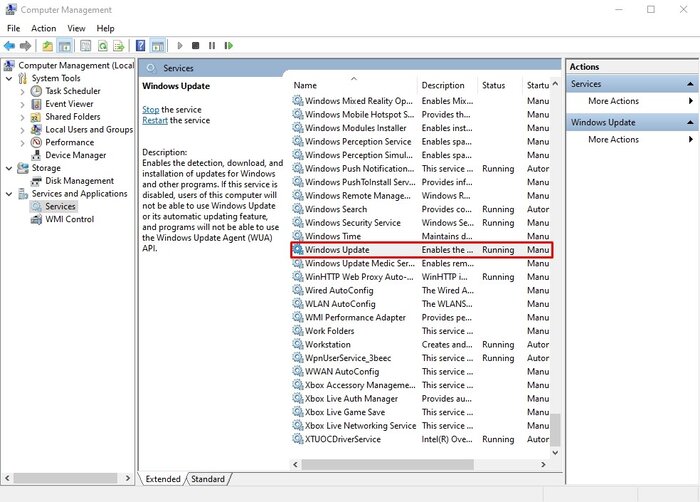Image resolution: width=700 pixels, height=502 pixels.
Task: Click the Refresh toolbar icon
Action: [x=102, y=46]
